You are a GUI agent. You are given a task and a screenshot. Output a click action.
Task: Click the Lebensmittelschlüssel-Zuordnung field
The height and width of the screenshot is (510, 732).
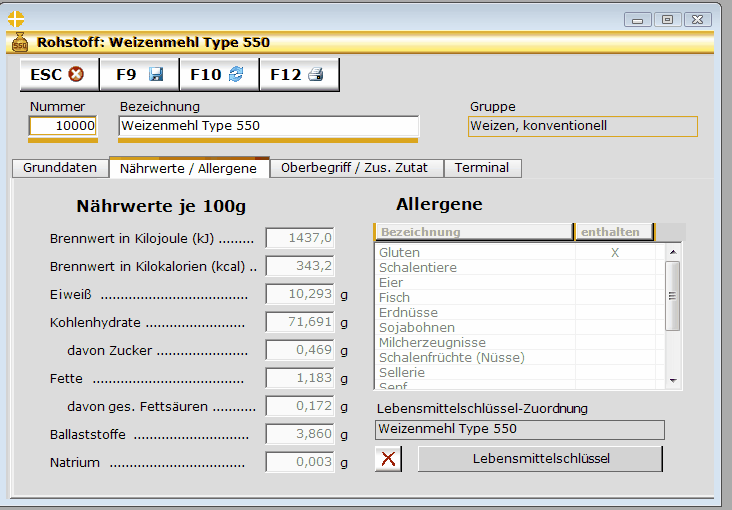coord(520,430)
